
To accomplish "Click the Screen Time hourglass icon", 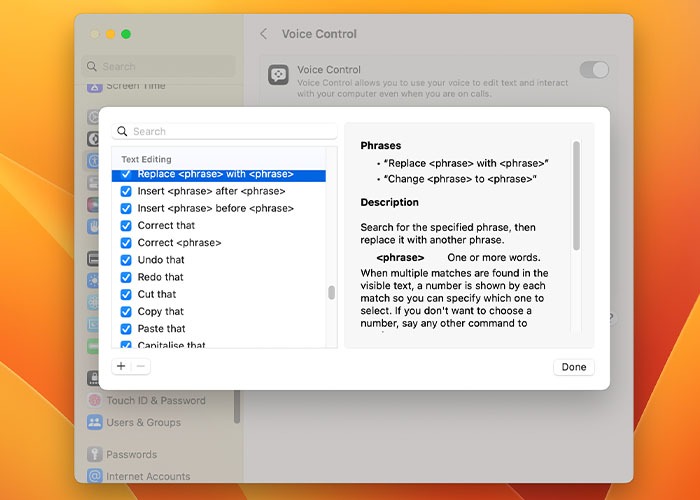I will [x=95, y=88].
